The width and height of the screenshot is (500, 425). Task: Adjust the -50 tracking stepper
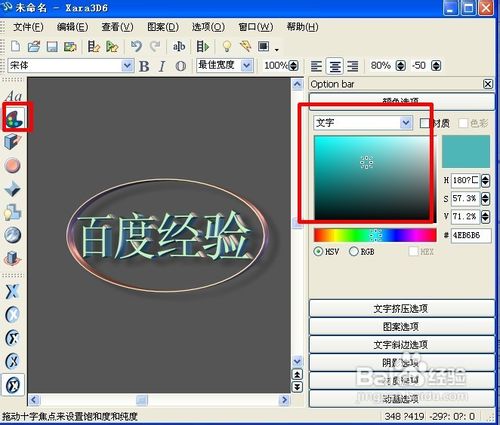[436, 66]
